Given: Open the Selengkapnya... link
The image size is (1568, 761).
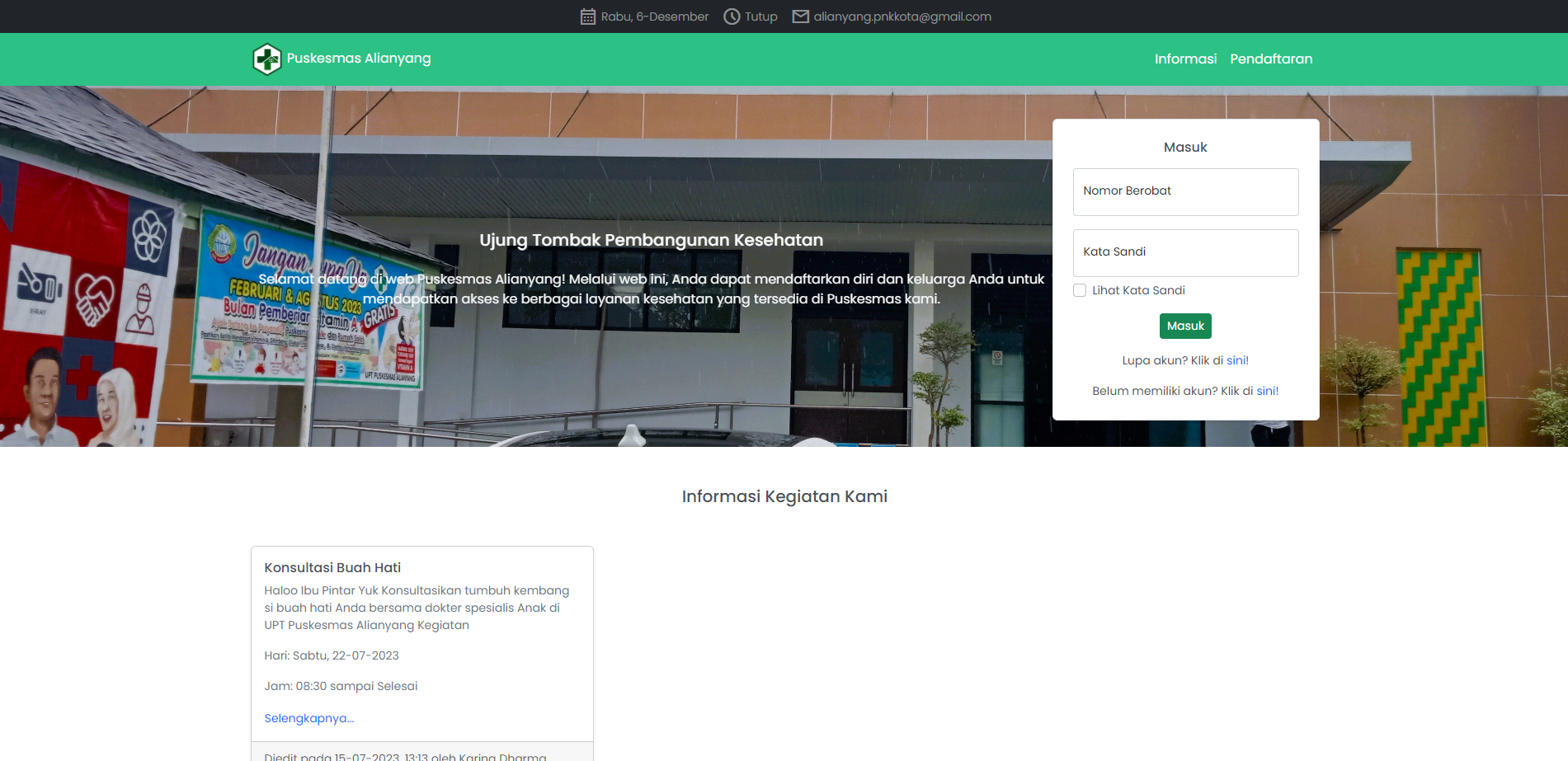Looking at the screenshot, I should click(x=308, y=718).
